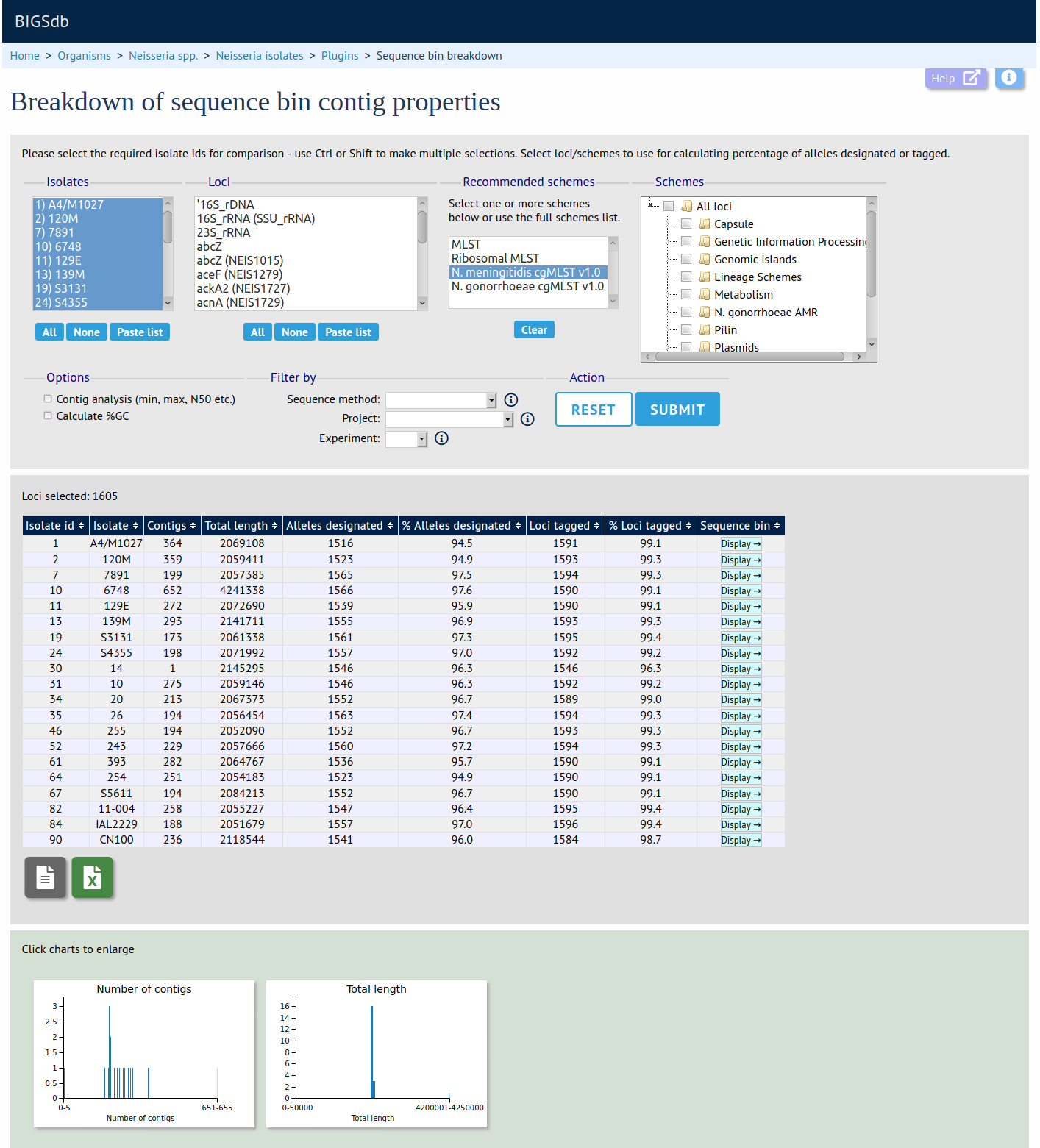This screenshot has height=1148, width=1040.
Task: Click the Experiment filter info icon
Action: point(441,438)
